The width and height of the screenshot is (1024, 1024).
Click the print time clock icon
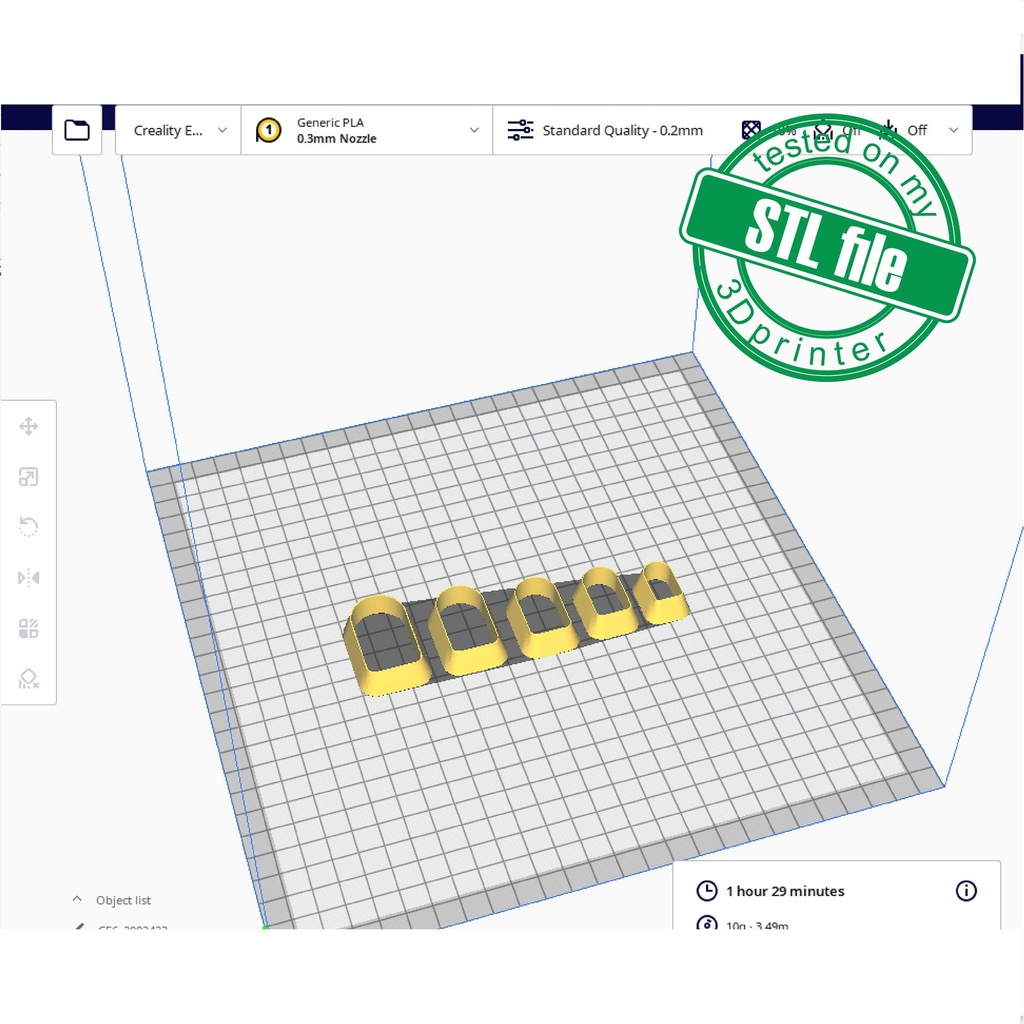[x=706, y=891]
